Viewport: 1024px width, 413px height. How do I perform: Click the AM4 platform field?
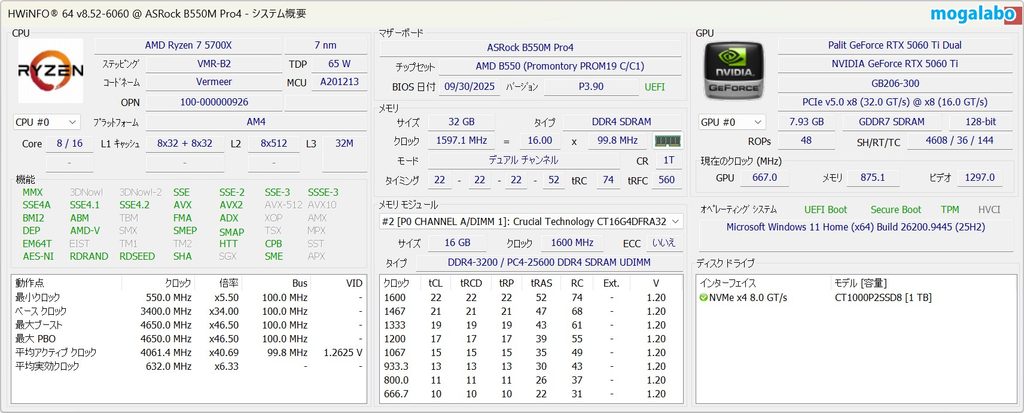click(256, 122)
